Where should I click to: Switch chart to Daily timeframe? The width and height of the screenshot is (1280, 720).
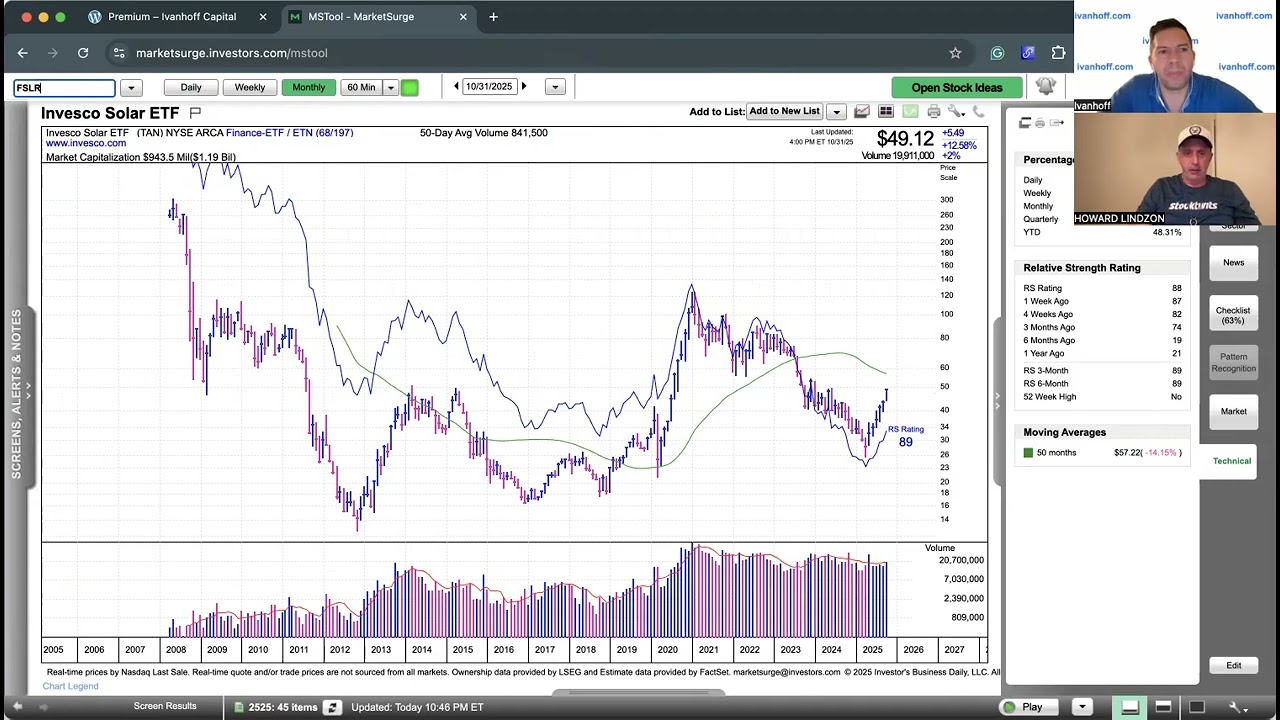pyautogui.click(x=190, y=87)
